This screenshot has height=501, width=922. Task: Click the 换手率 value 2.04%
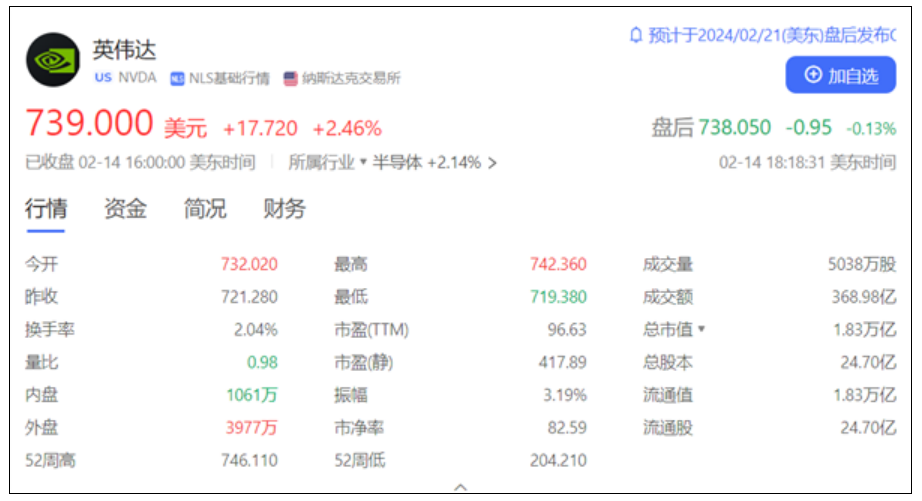(x=256, y=329)
